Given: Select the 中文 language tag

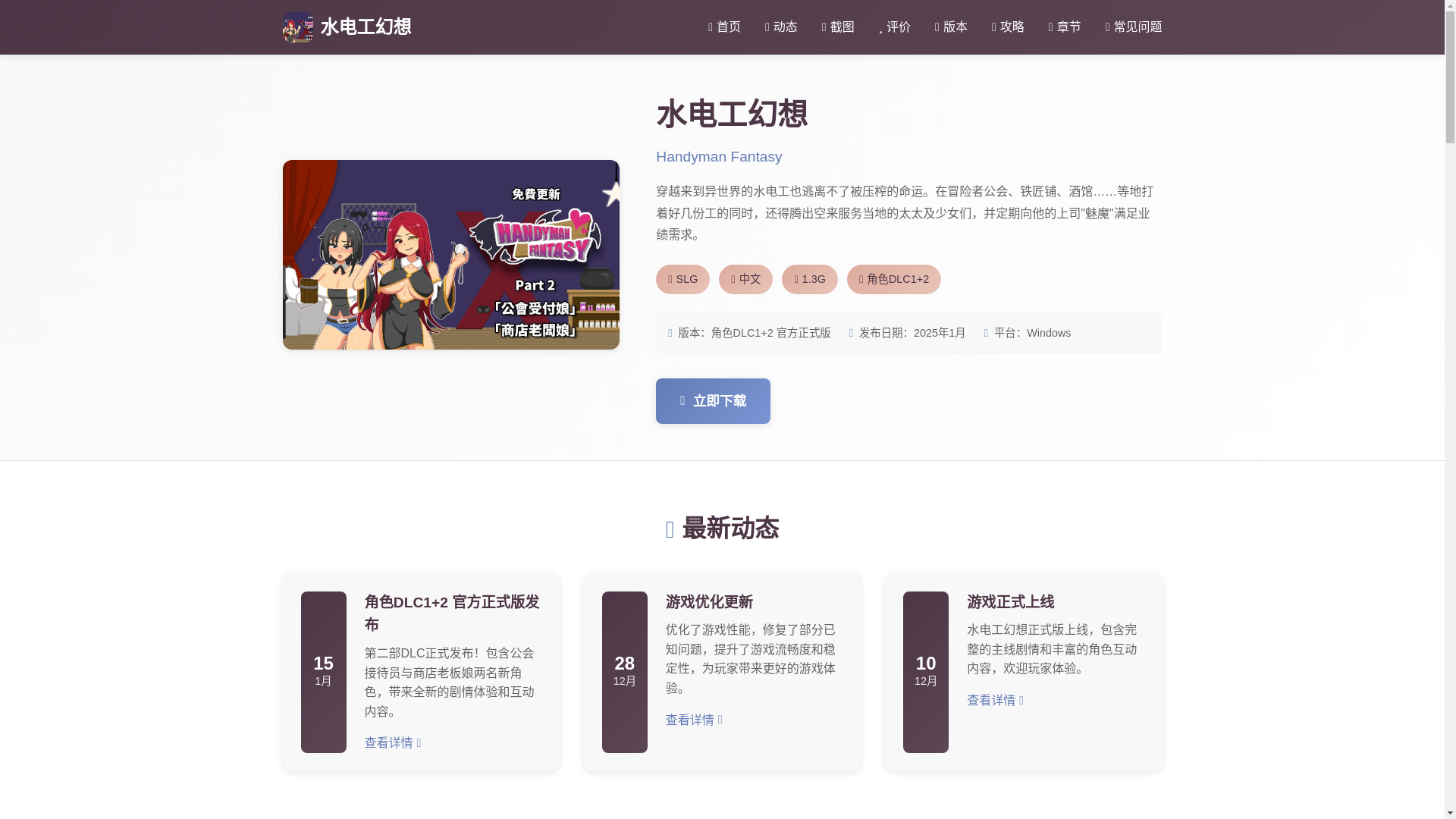Looking at the screenshot, I should 745,279.
